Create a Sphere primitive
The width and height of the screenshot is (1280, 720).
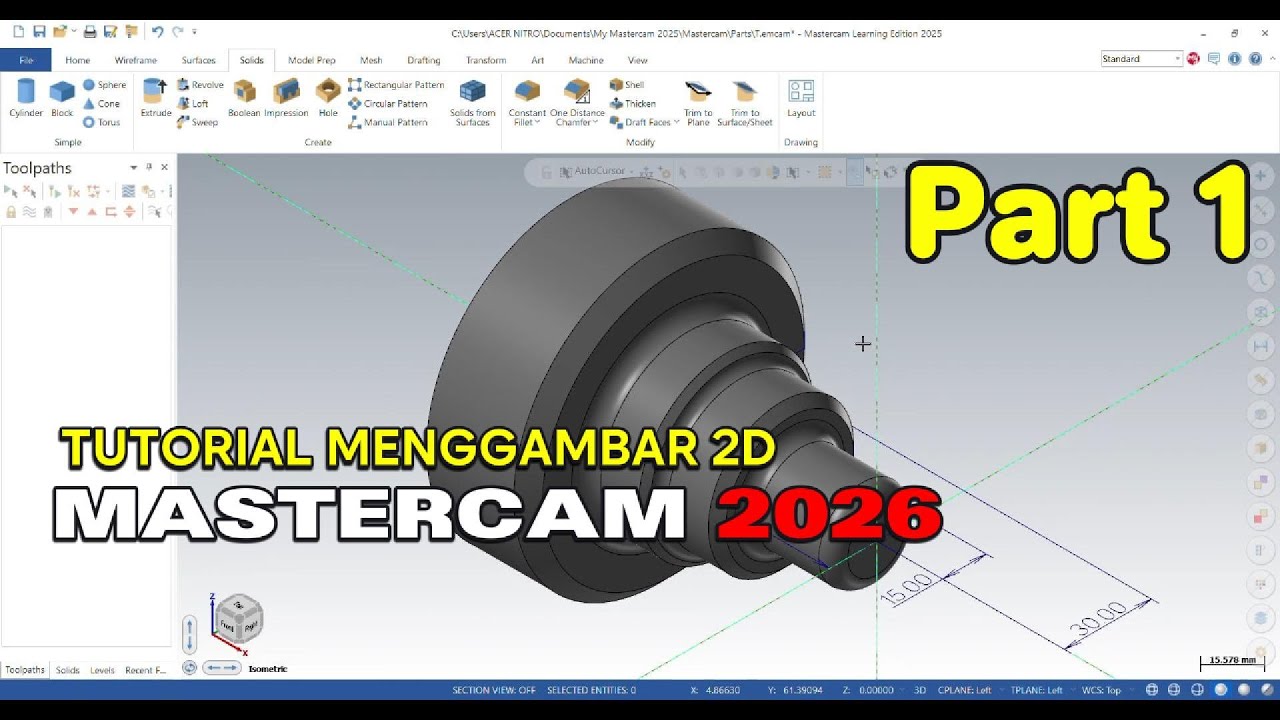point(104,85)
